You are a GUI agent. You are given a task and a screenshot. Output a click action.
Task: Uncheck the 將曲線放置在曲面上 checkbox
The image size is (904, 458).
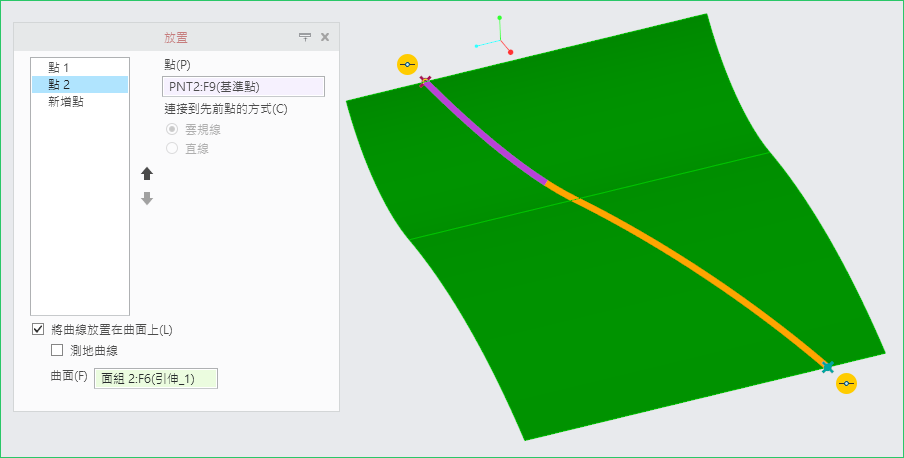[38, 329]
